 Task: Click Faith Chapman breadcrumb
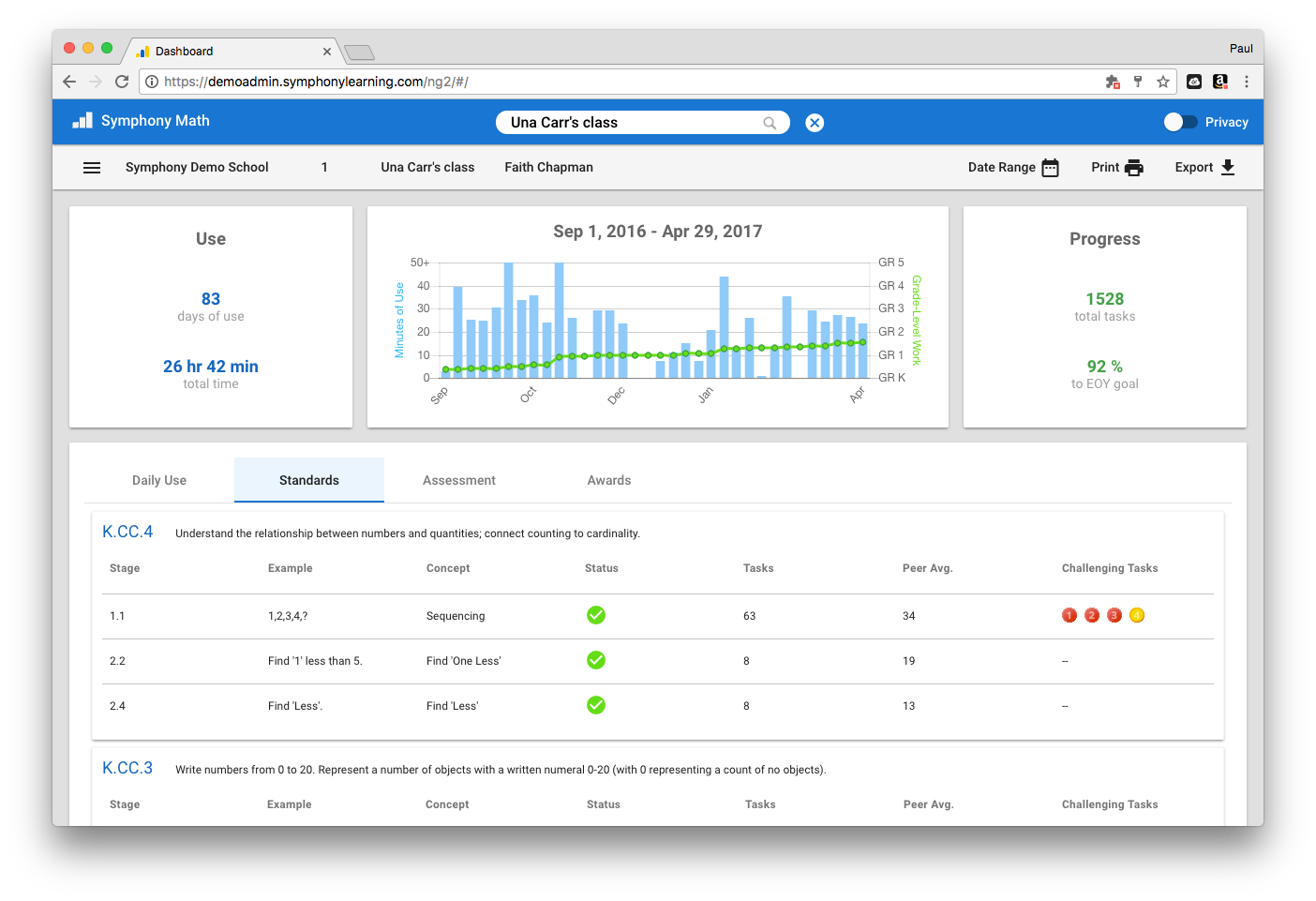(x=548, y=168)
